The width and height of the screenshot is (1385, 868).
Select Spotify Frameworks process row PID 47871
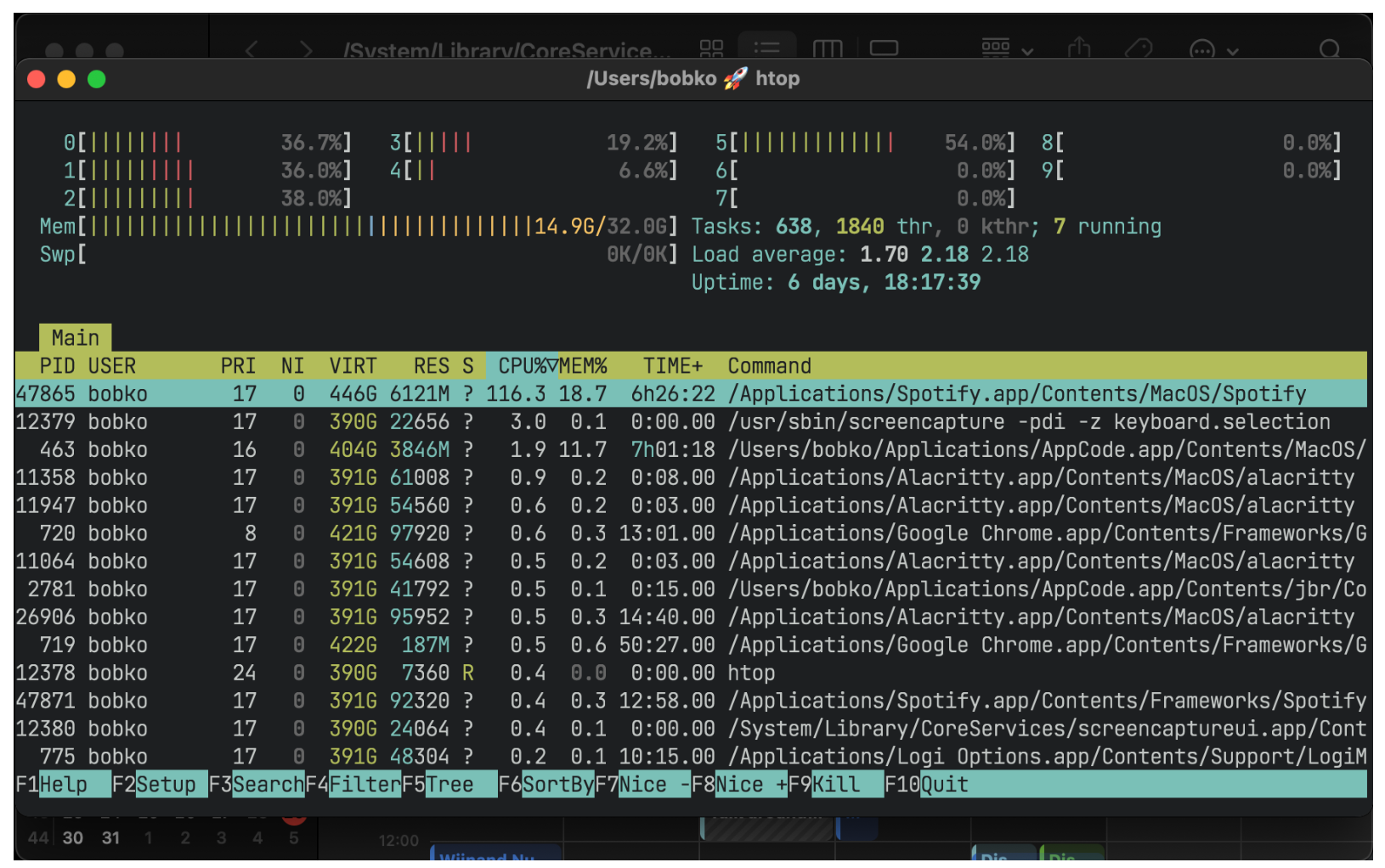tap(691, 701)
